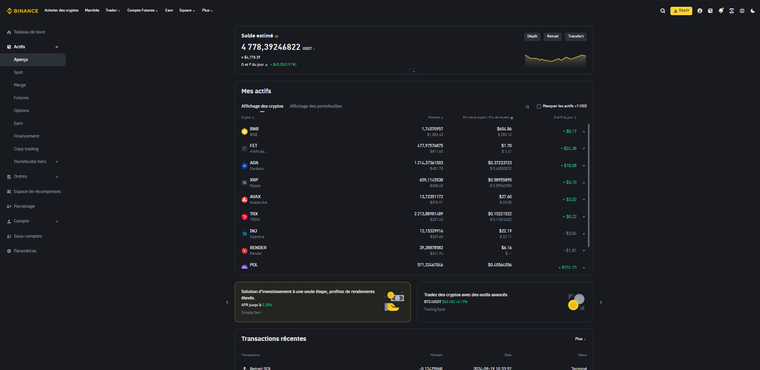Click the assets list scrollbar
The width and height of the screenshot is (760, 370).
coord(589,185)
